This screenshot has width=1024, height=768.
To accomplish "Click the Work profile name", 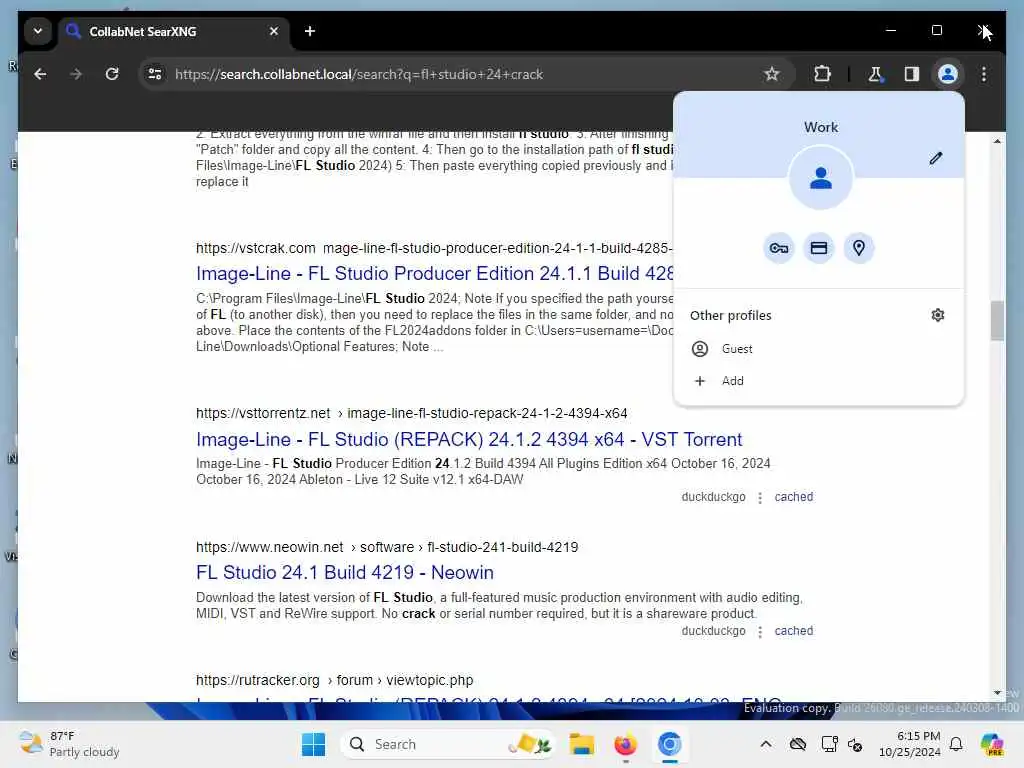I will click(821, 127).
